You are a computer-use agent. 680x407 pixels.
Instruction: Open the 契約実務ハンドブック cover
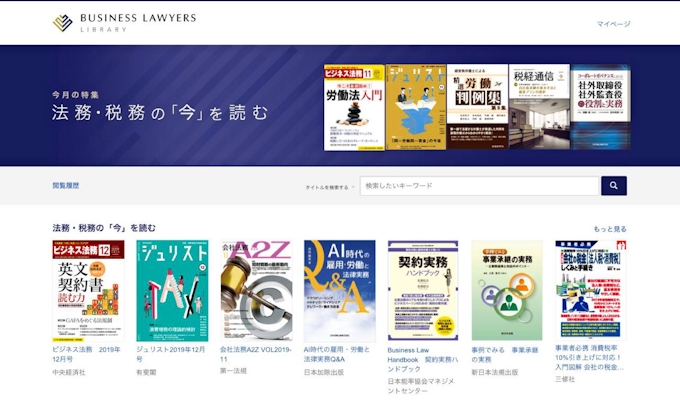423,290
